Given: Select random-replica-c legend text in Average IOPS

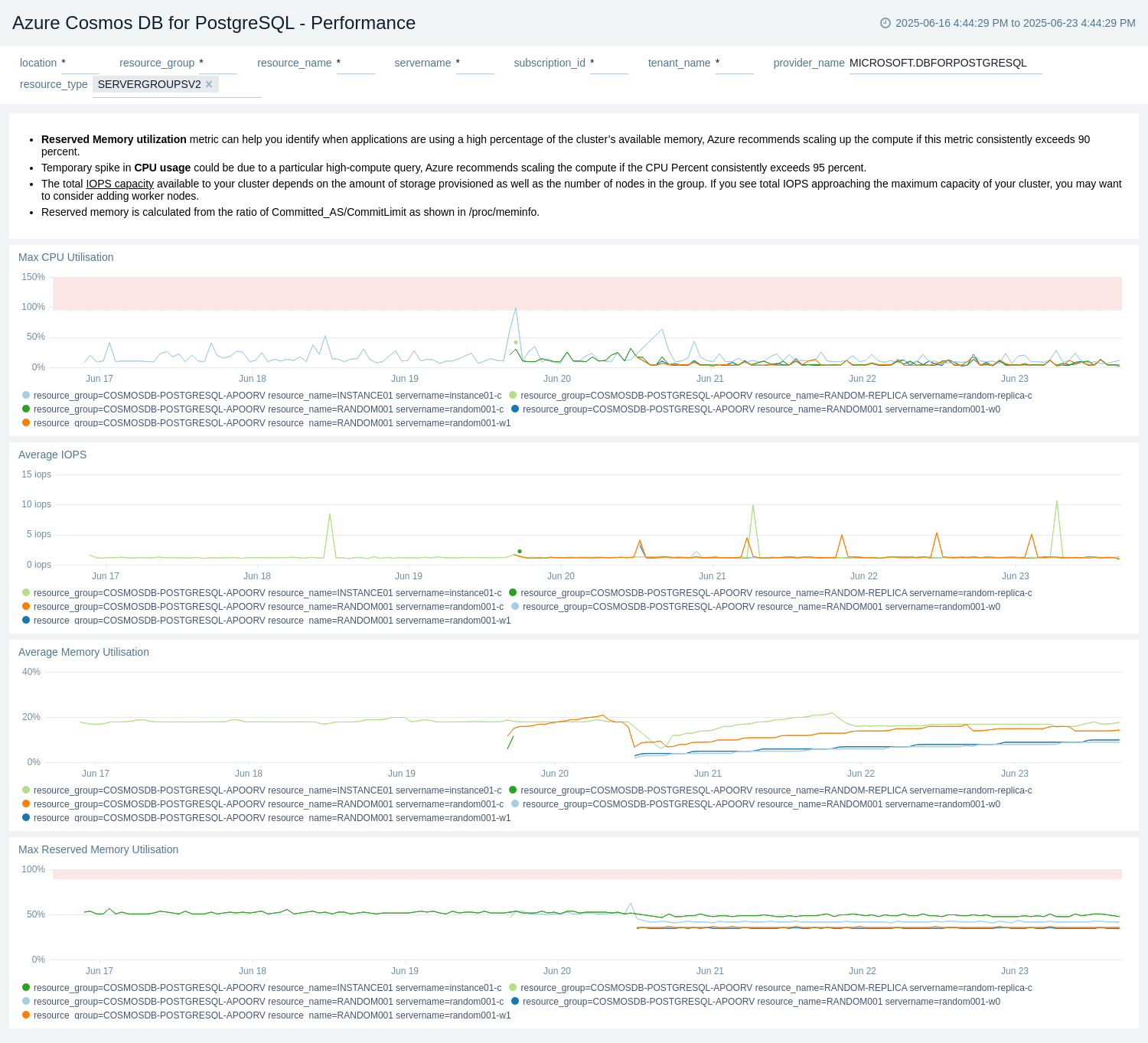Looking at the screenshot, I should (x=776, y=593).
